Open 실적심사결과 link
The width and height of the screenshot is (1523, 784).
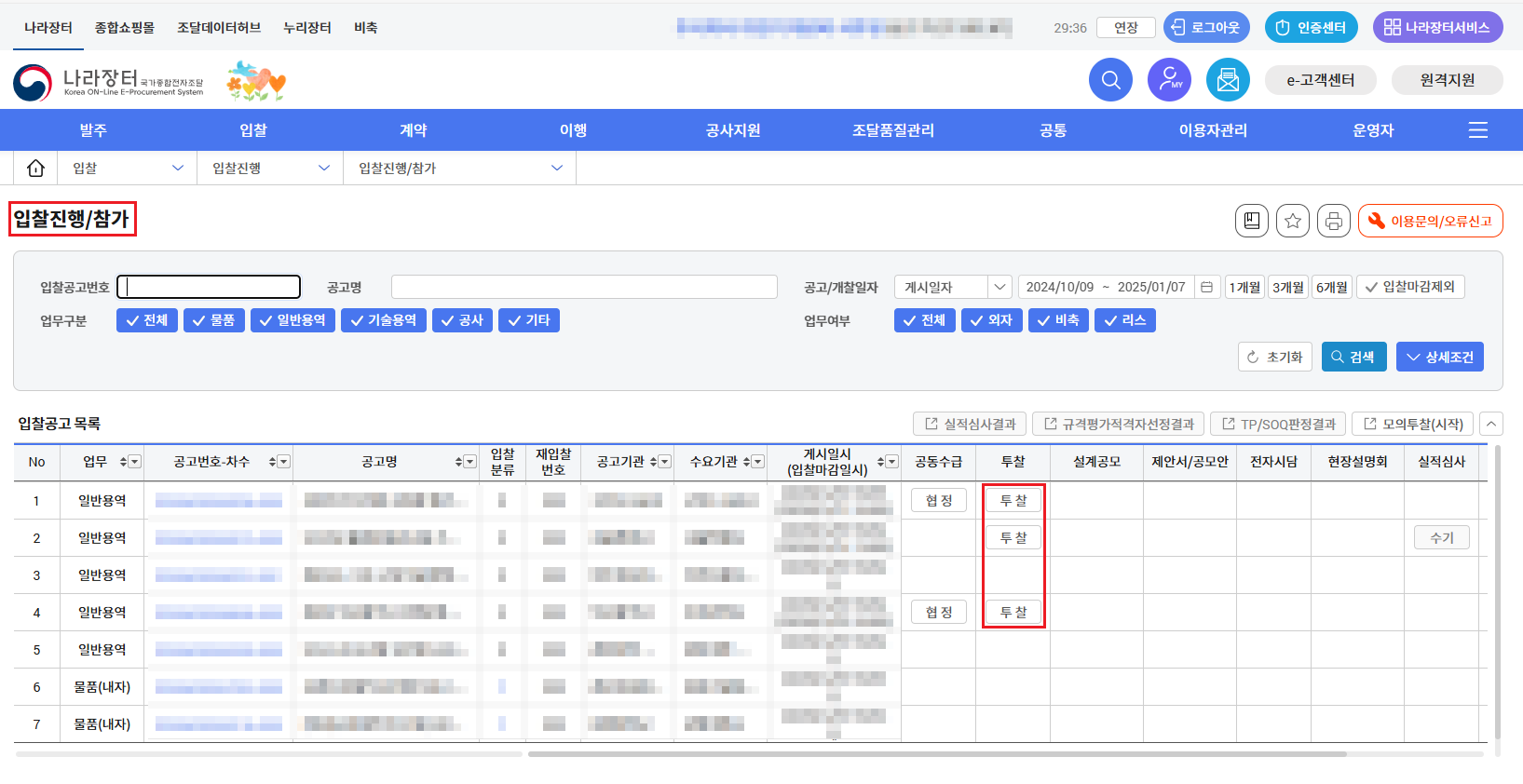[970, 424]
